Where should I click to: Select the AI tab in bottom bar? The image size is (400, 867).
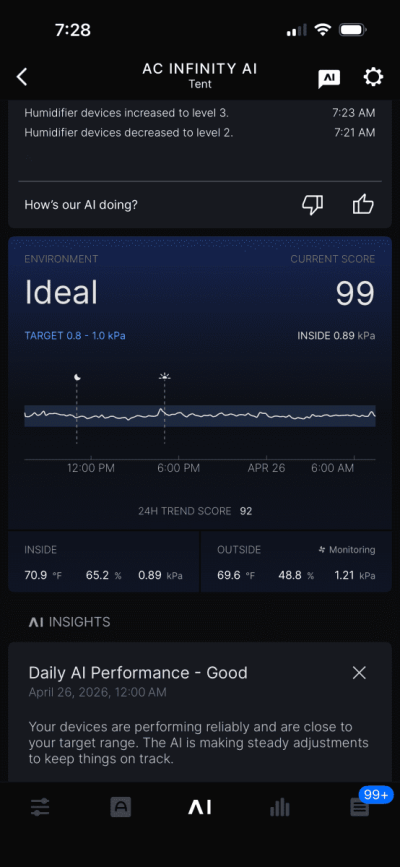pos(200,808)
